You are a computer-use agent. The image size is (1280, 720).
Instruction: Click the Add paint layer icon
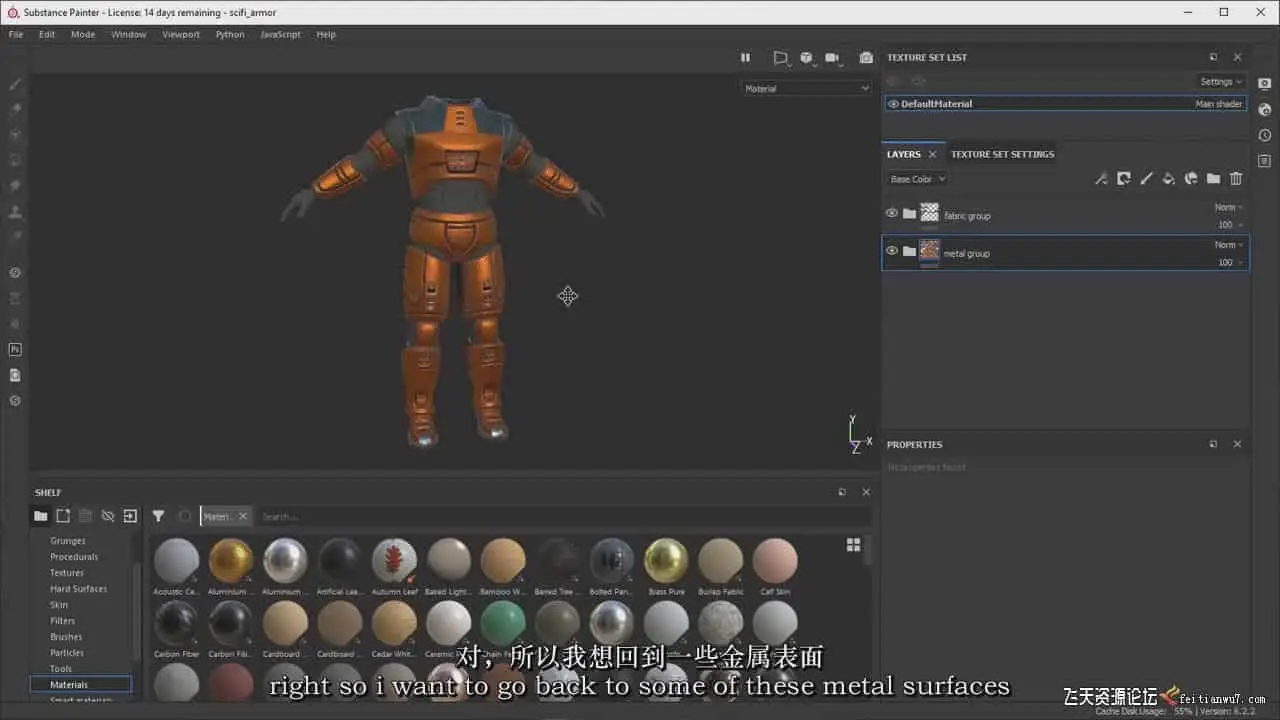1146,179
